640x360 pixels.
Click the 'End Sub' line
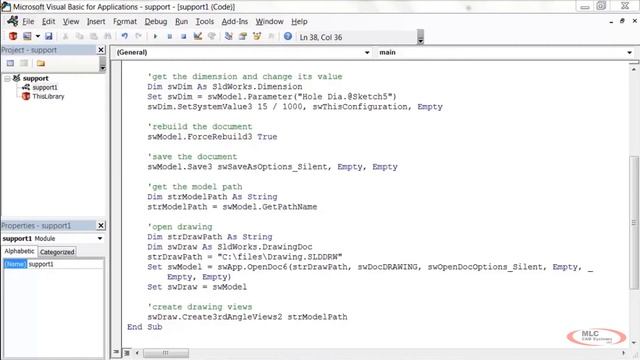tap(144, 327)
